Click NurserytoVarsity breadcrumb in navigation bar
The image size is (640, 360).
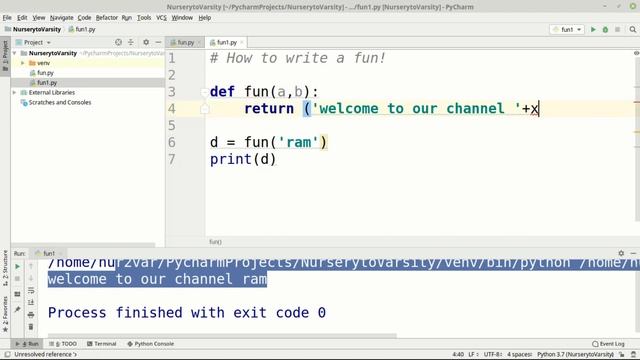point(37,29)
